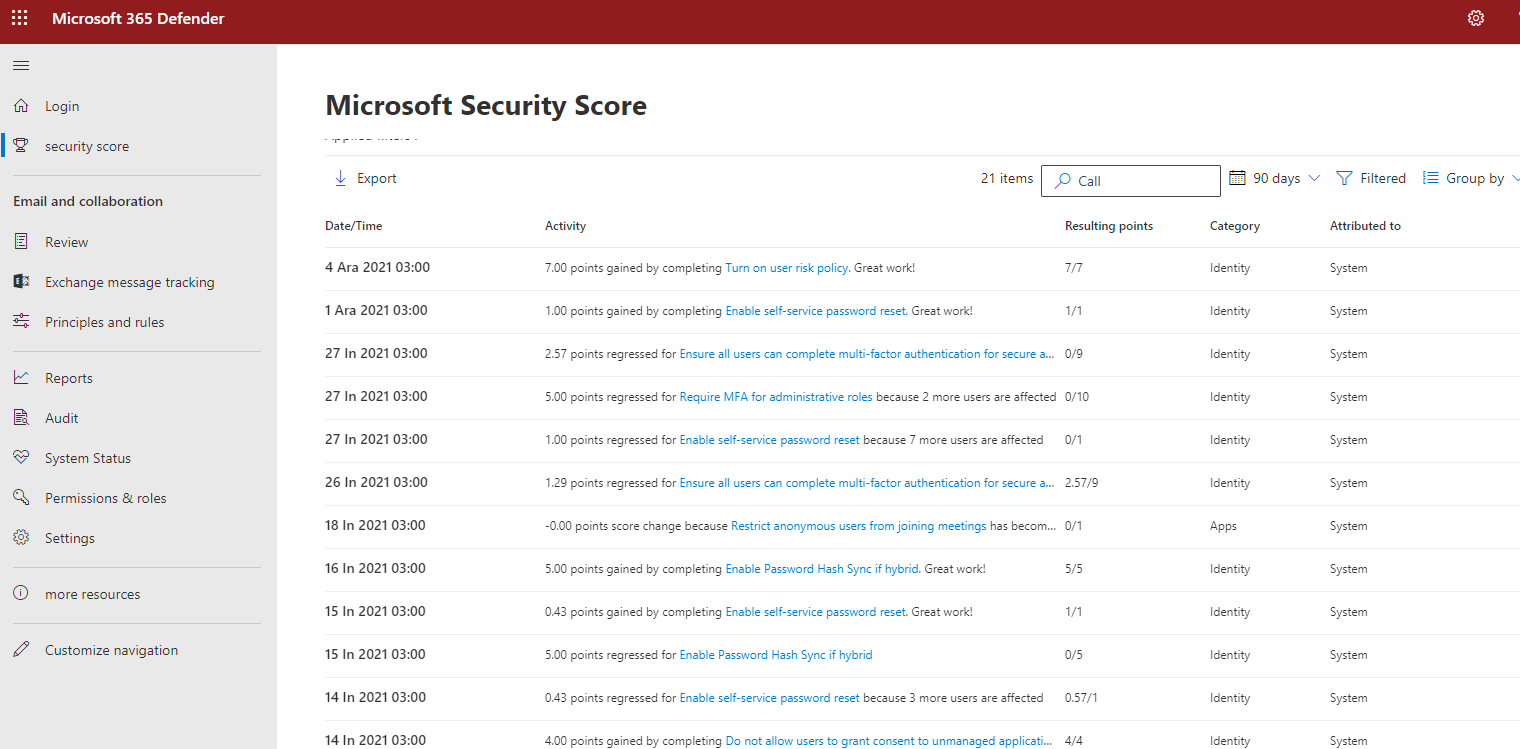Select the 4 Ara 2021 03:00 date cell
Viewport: 1520px width, 749px height.
(x=378, y=268)
